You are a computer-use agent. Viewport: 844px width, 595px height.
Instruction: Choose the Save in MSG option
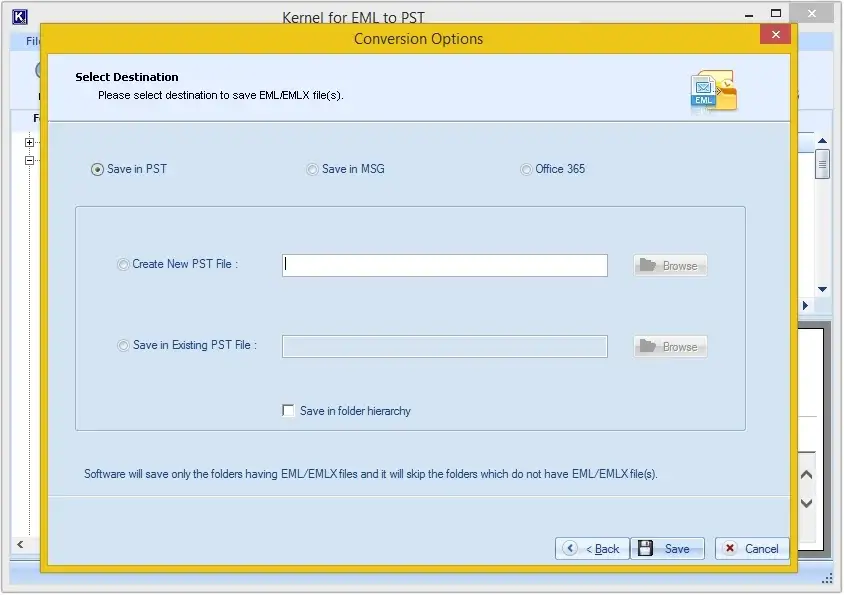coord(312,170)
